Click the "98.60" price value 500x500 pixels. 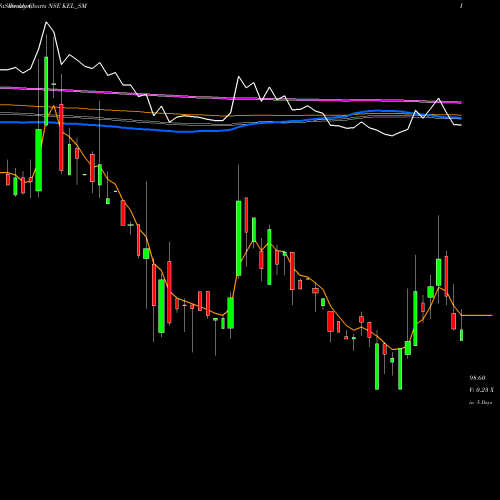click(477, 378)
